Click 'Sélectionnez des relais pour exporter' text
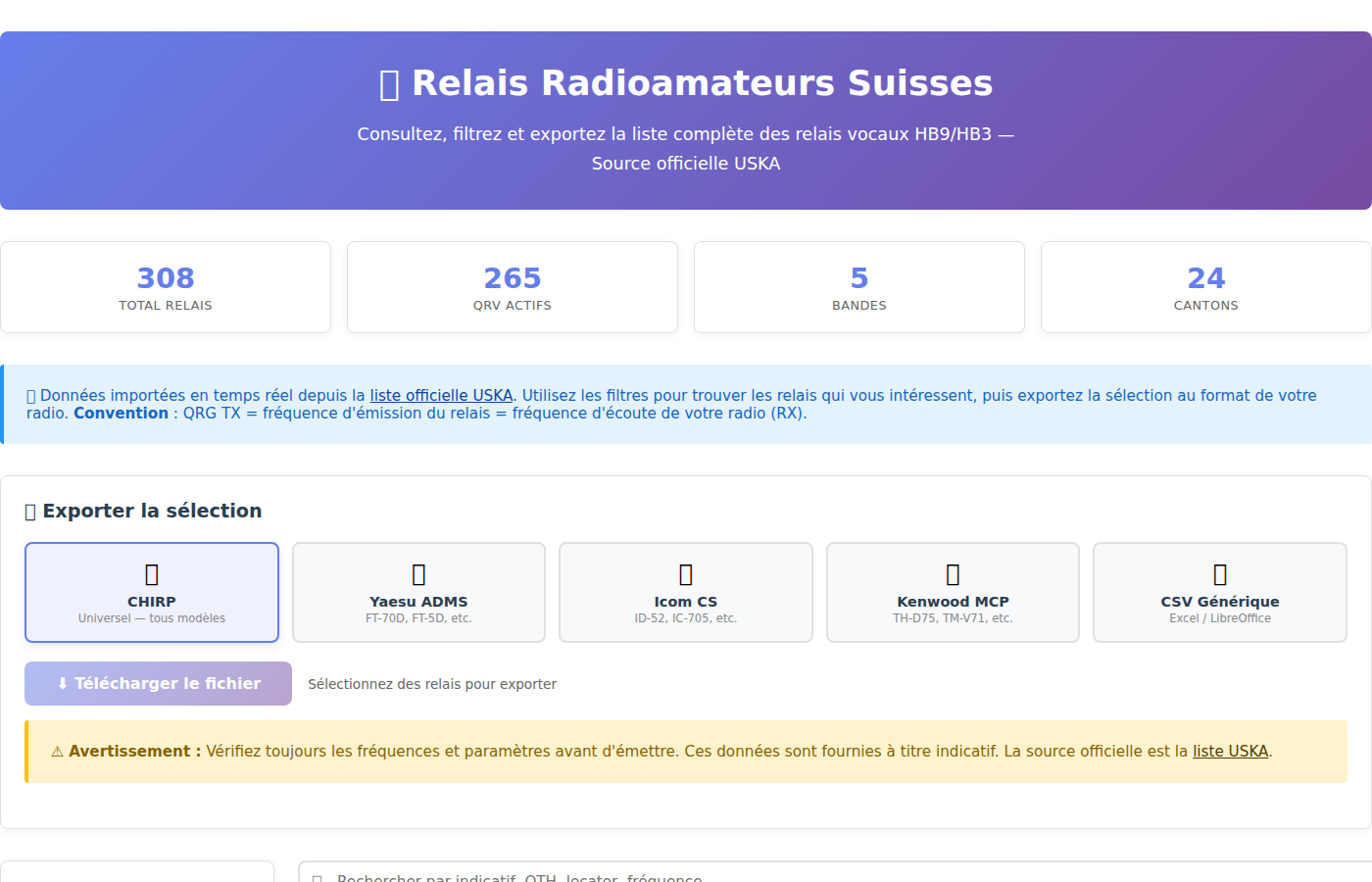 tap(432, 684)
